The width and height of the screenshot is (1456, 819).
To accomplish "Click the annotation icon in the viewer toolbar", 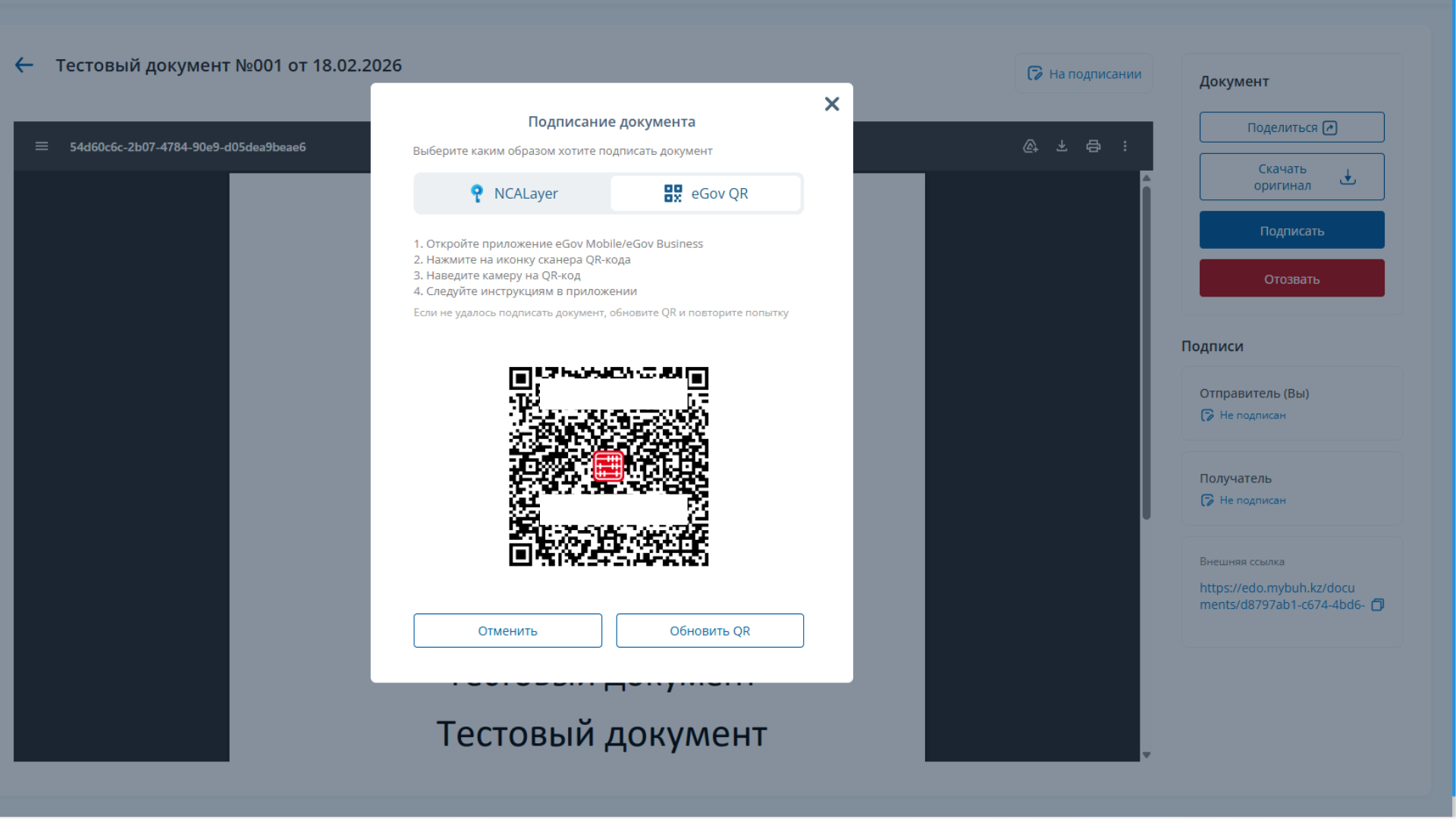I will [x=1030, y=146].
